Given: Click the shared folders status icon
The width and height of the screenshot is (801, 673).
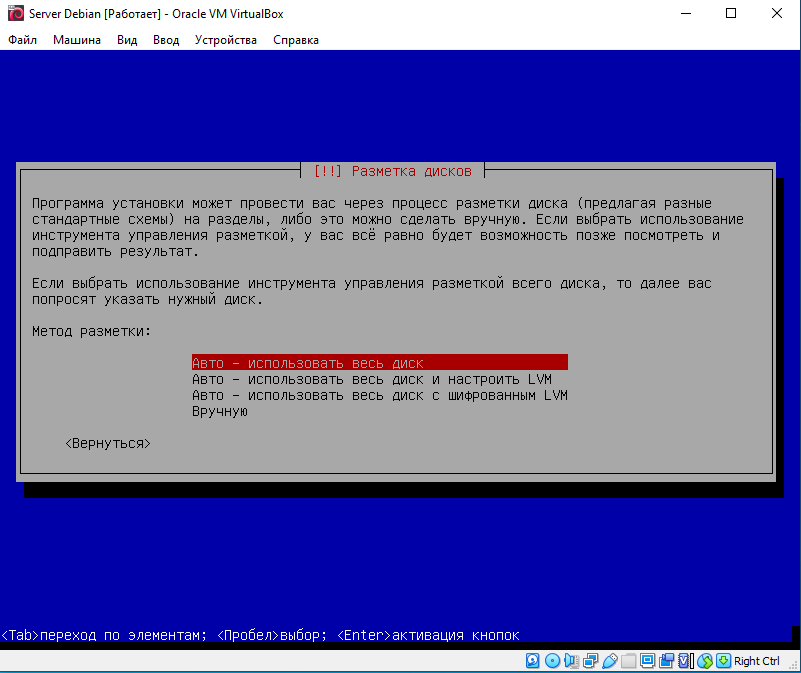Looking at the screenshot, I should point(628,661).
